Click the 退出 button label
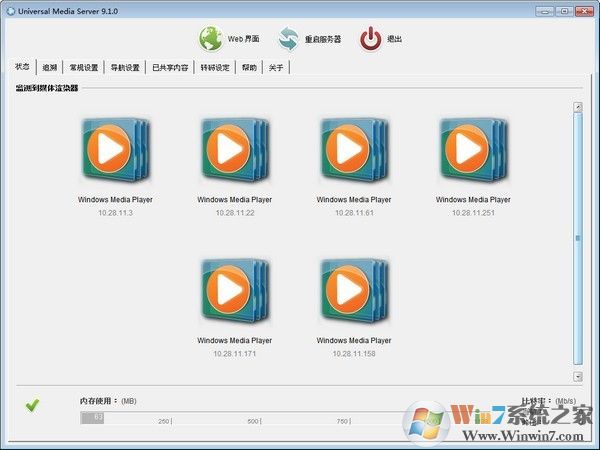Viewport: 600px width, 450px height. (x=395, y=39)
